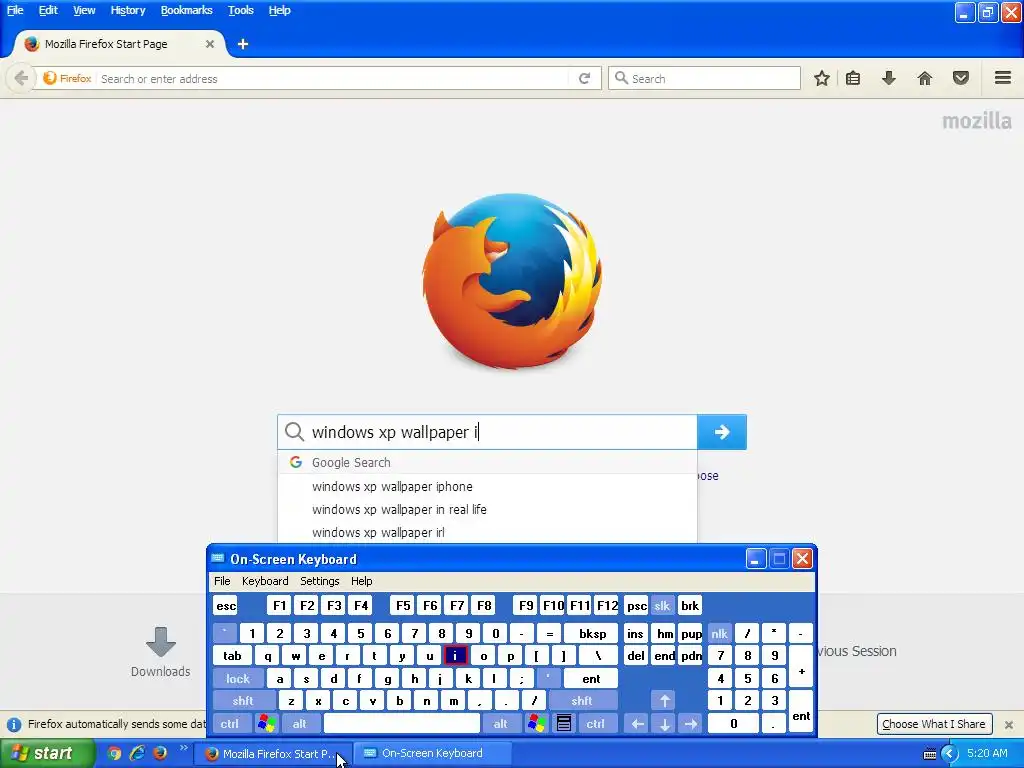This screenshot has width=1024, height=768.
Task: Launch Firefox from the quick launch icon
Action: (160, 753)
